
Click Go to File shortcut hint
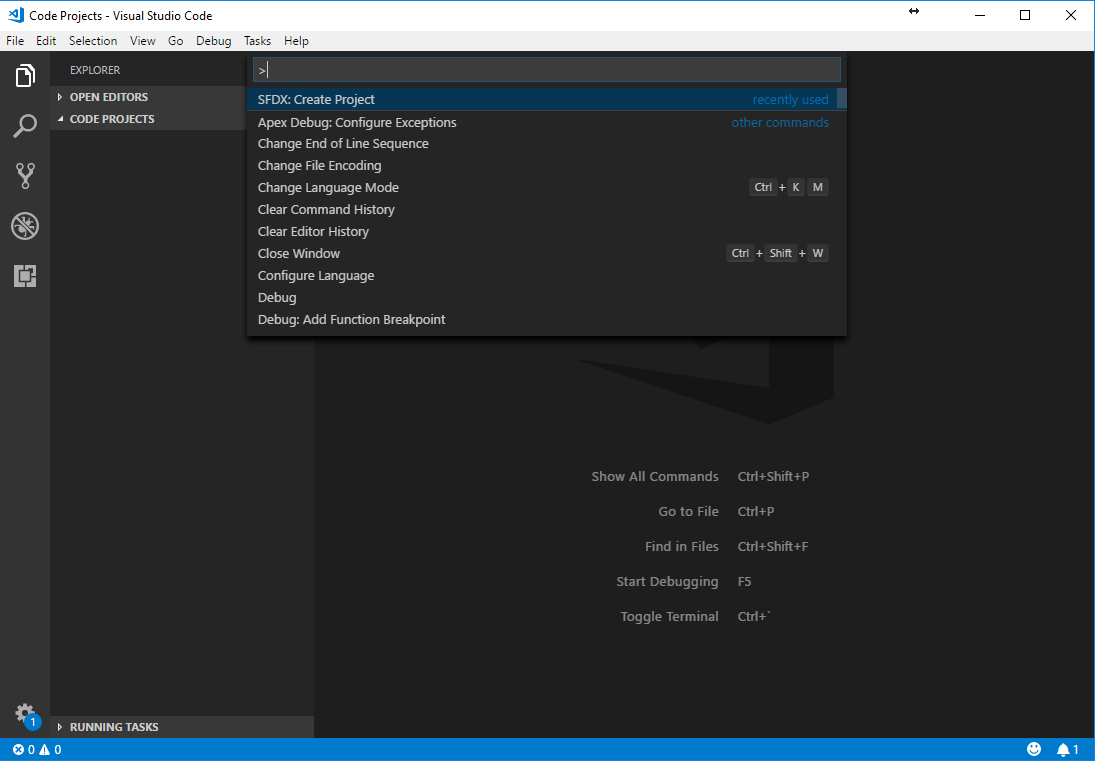[x=716, y=512]
